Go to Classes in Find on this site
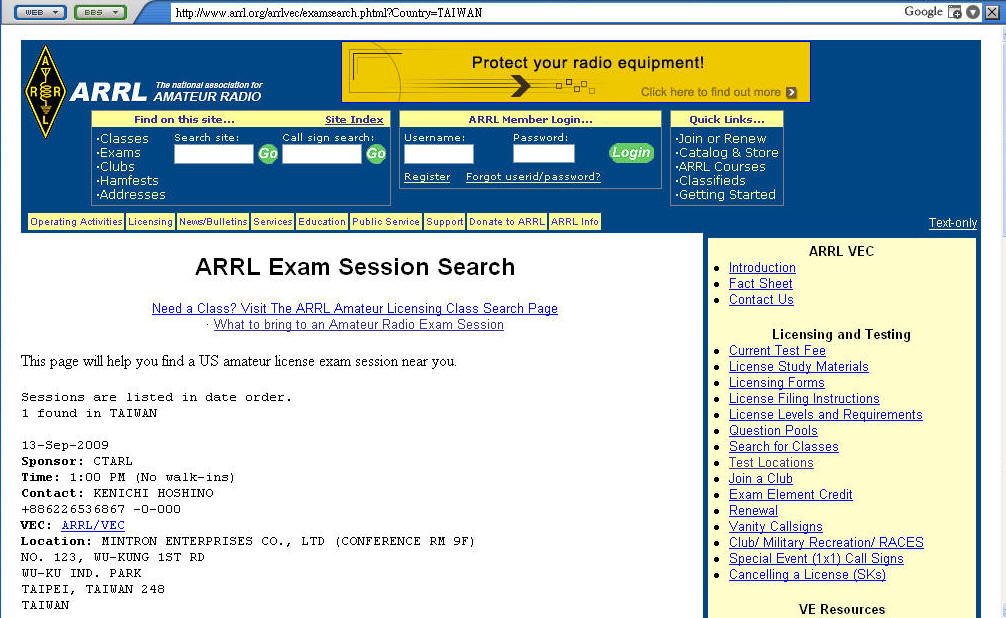 pos(123,139)
